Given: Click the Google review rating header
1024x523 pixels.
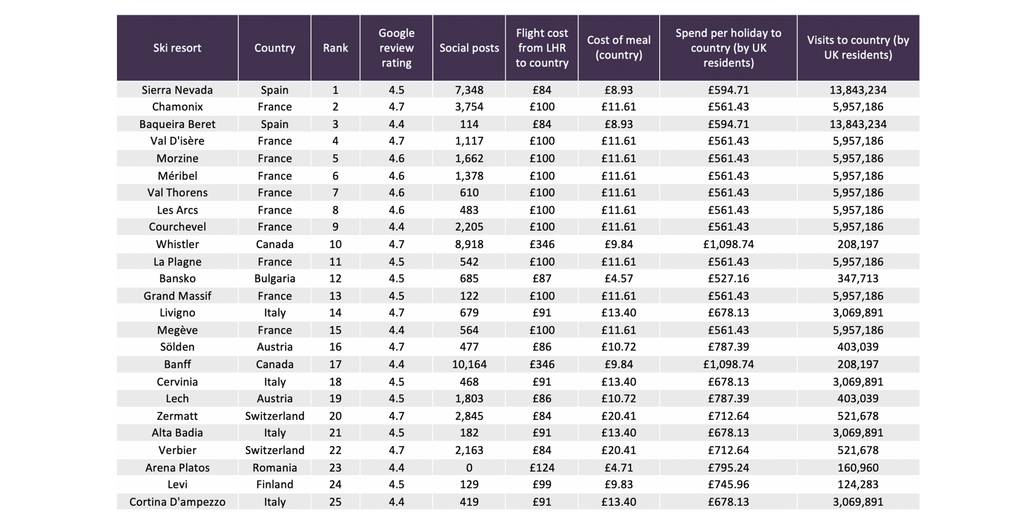Looking at the screenshot, I should pos(396,48).
